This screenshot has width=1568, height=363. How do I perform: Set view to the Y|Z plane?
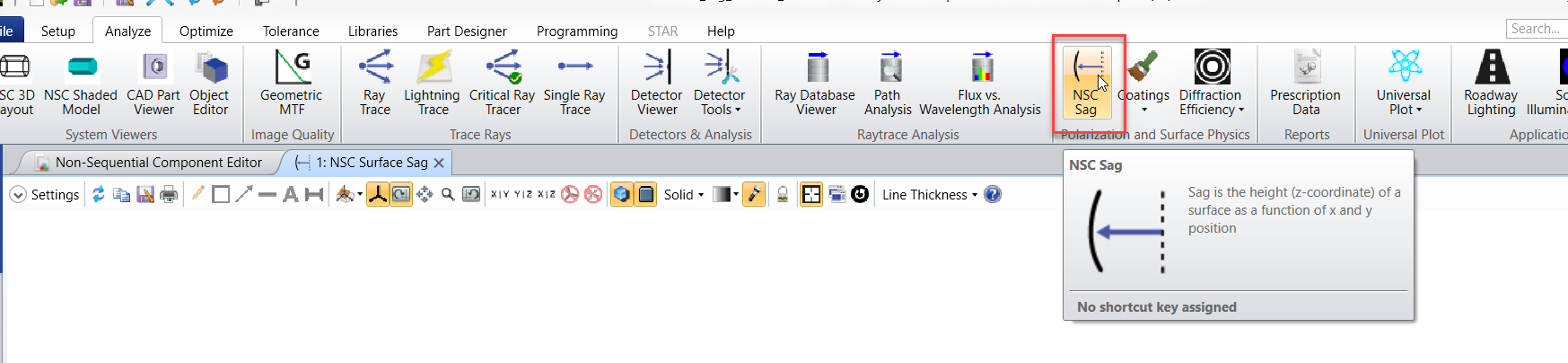[523, 194]
